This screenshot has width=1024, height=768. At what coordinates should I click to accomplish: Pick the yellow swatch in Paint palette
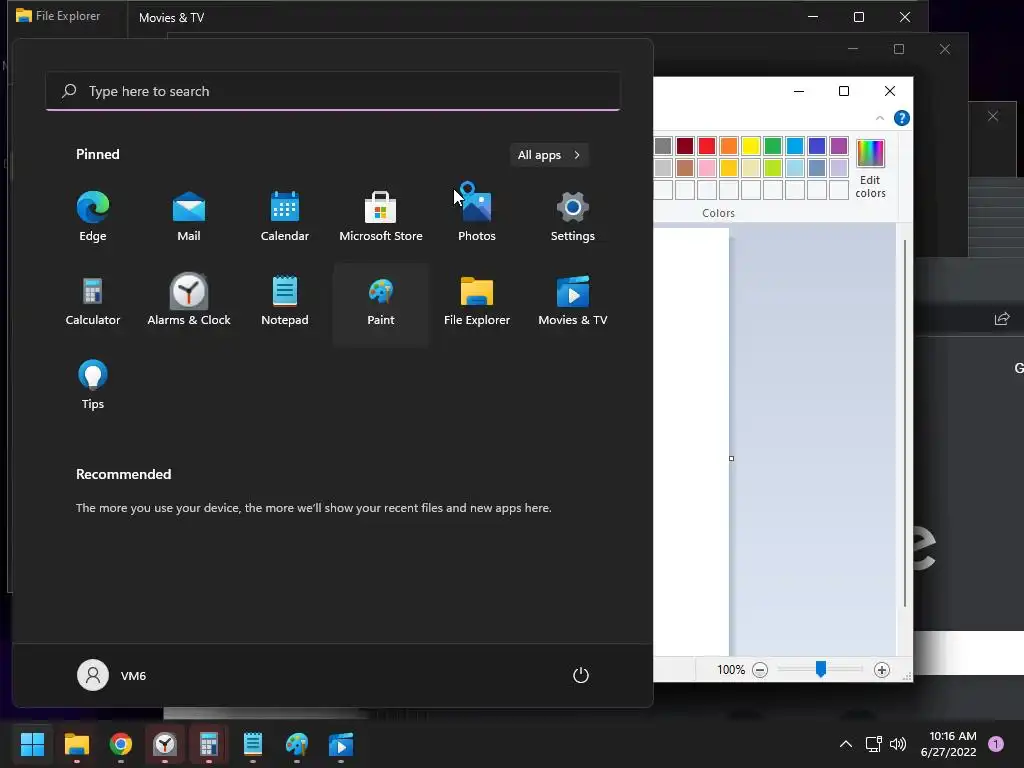[750, 146]
